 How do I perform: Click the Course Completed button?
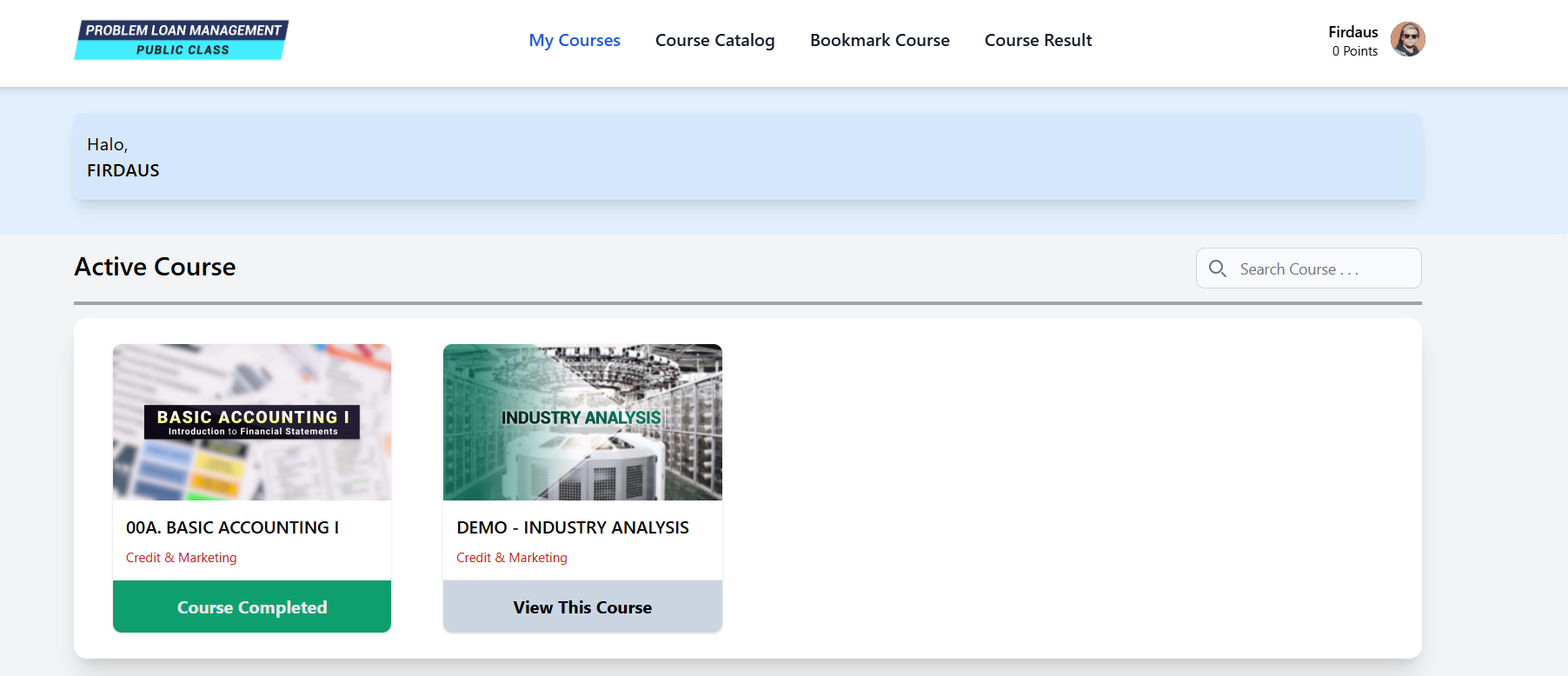252,606
